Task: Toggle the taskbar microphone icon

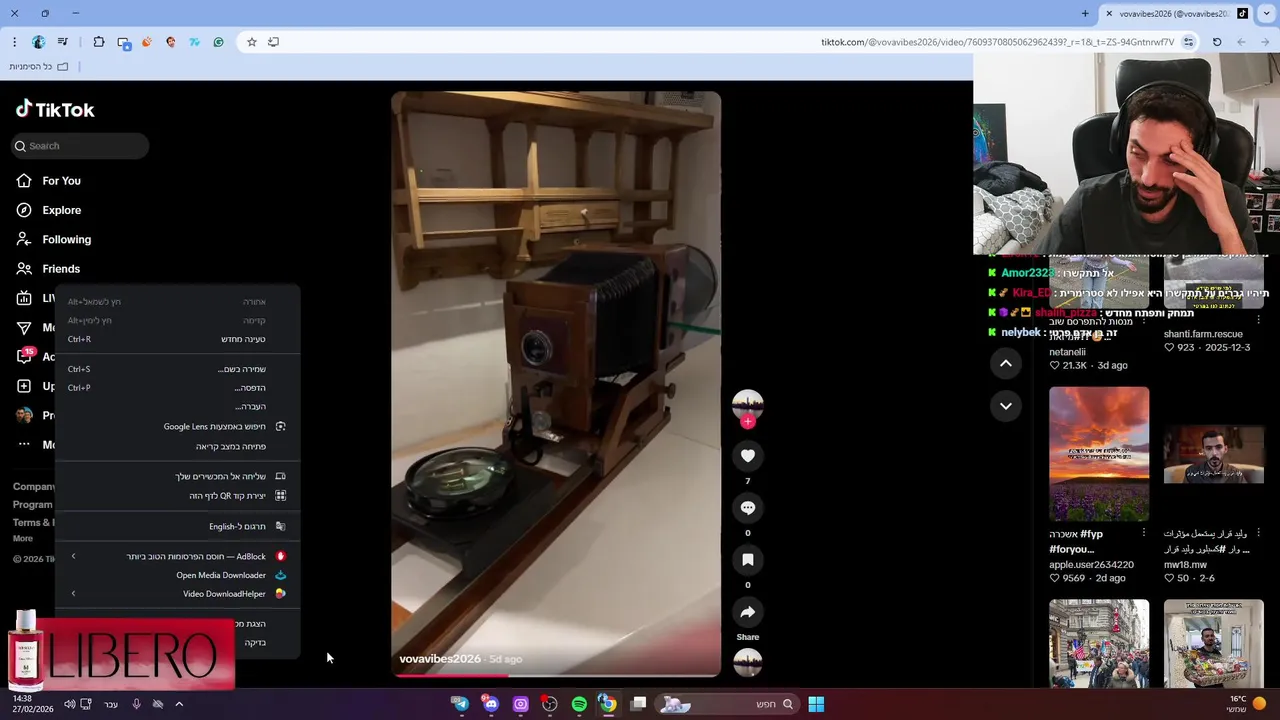Action: click(136, 704)
